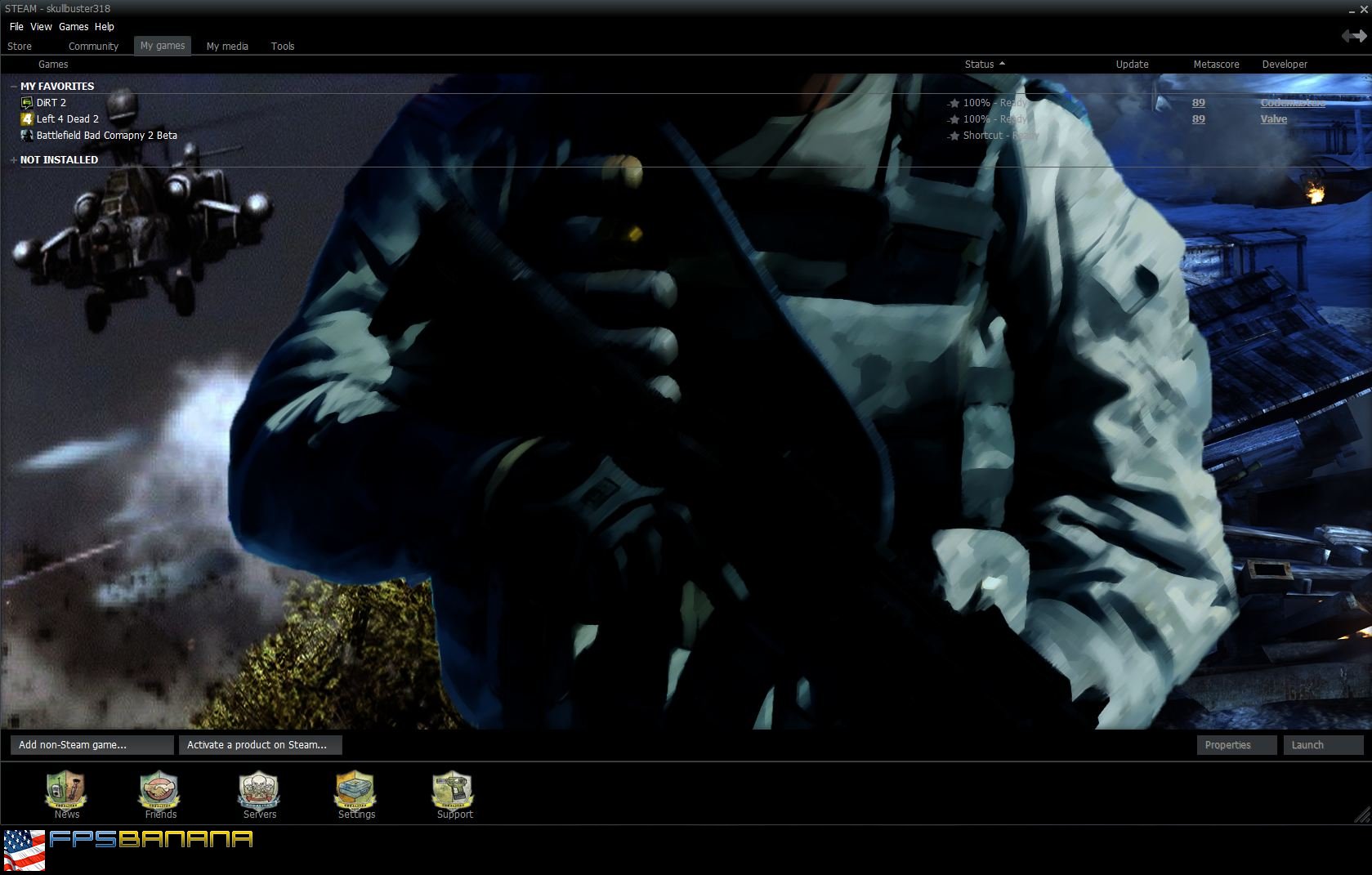Sort by the Update column header
The image size is (1372, 875).
coord(1132,65)
